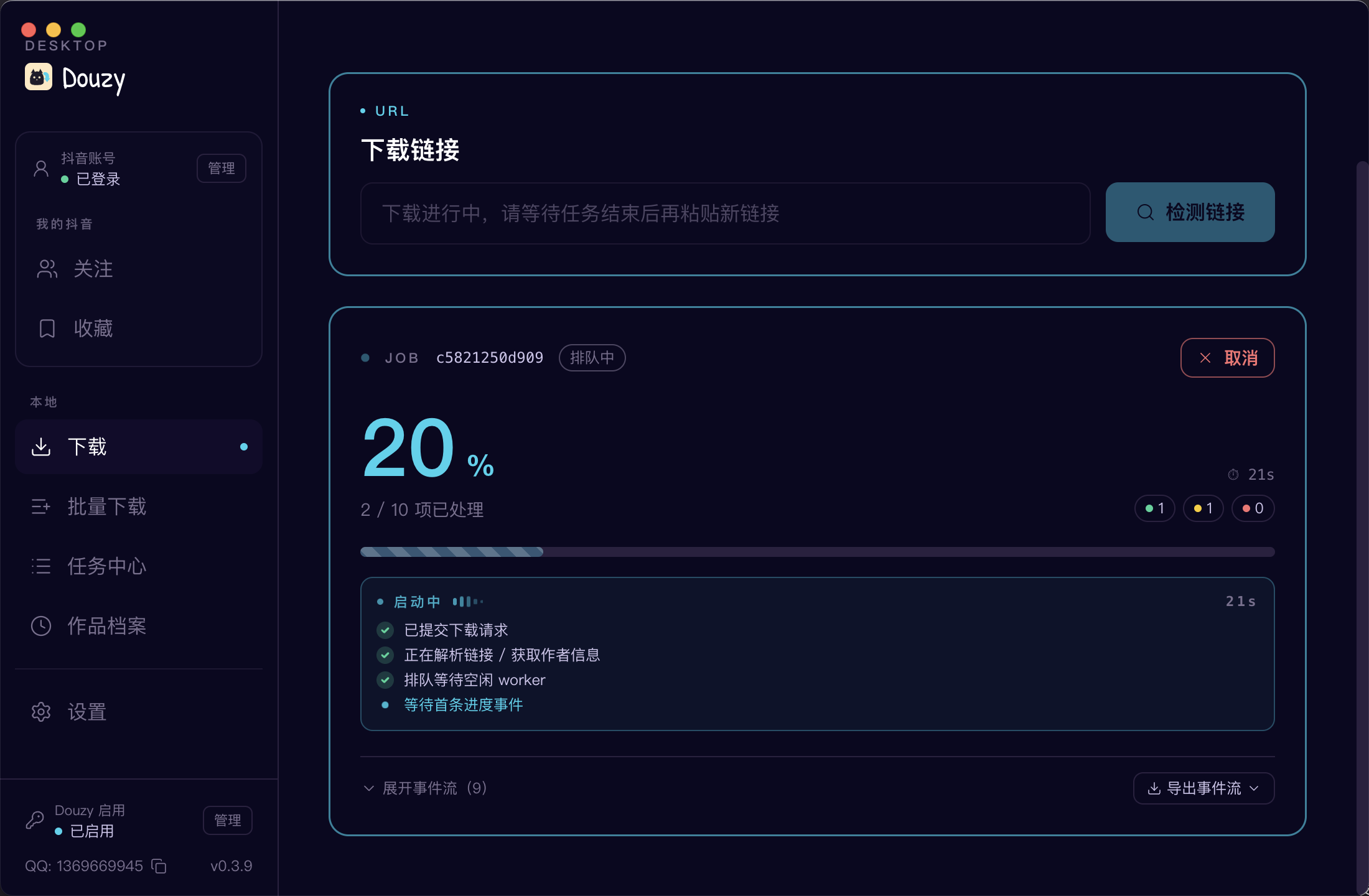Click the red failed count badge
Image resolution: width=1369 pixels, height=896 pixels.
(1253, 508)
